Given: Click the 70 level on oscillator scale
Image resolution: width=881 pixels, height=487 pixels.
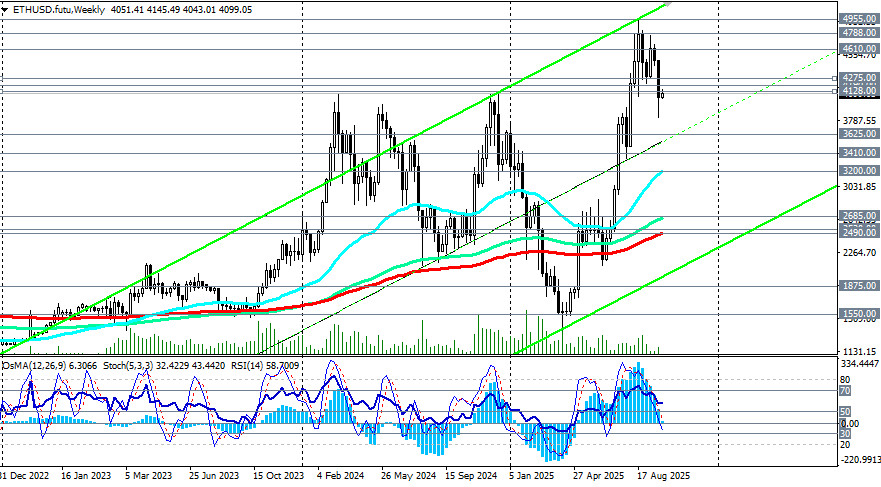Looking at the screenshot, I should coord(844,393).
